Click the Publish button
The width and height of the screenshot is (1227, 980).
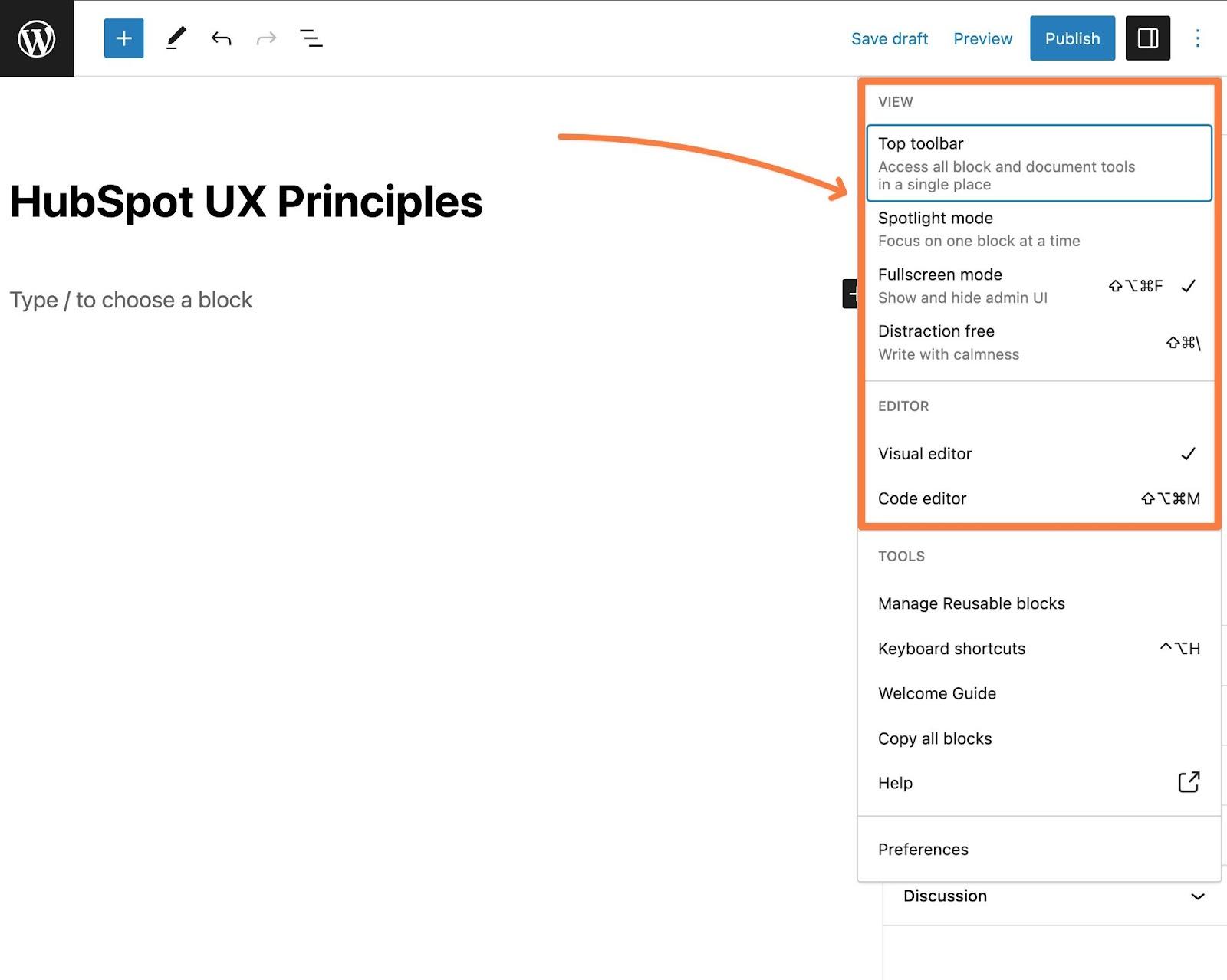(x=1072, y=38)
